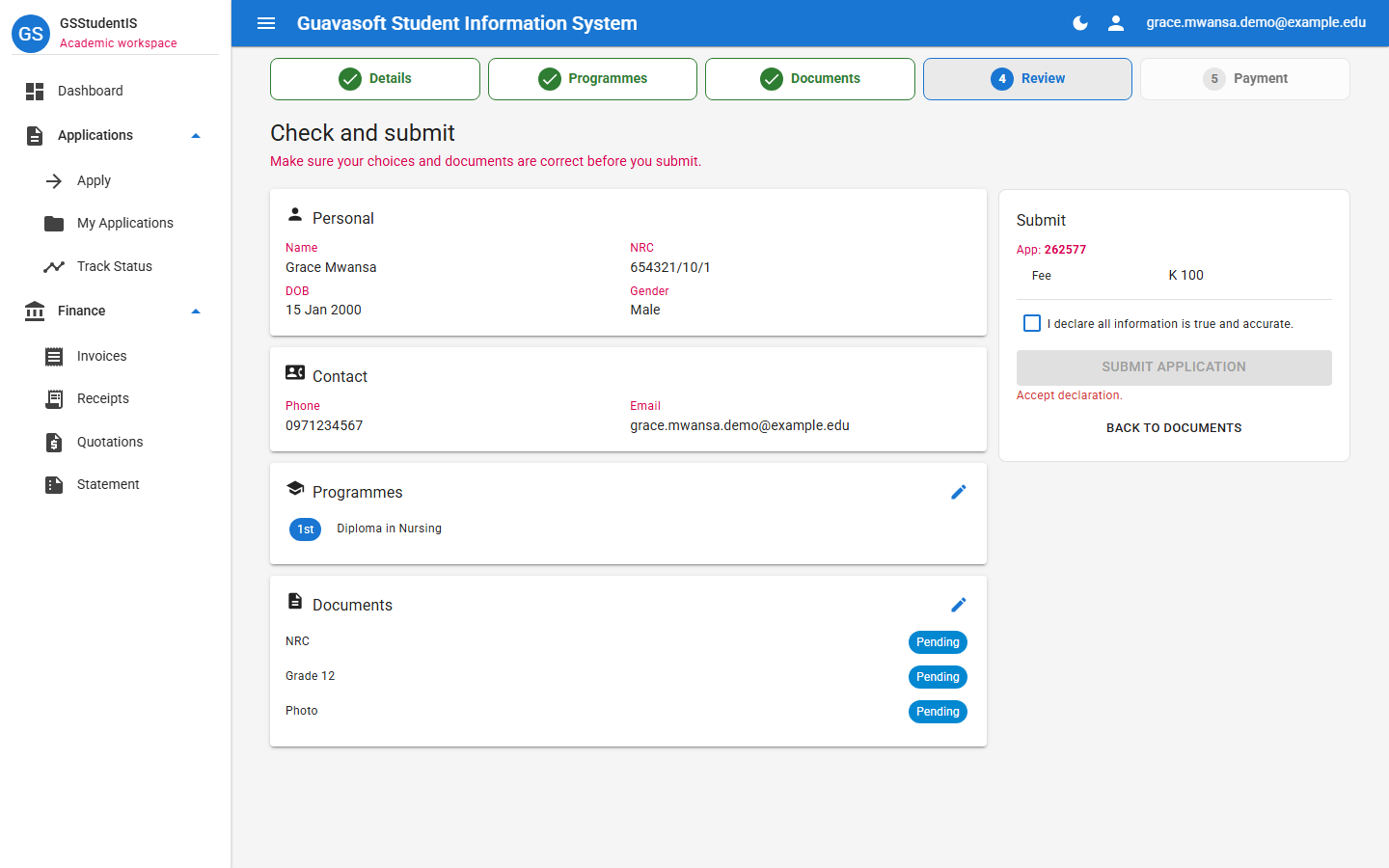The width and height of the screenshot is (1389, 868).
Task: Click the Track Status chart icon
Action: 54,267
